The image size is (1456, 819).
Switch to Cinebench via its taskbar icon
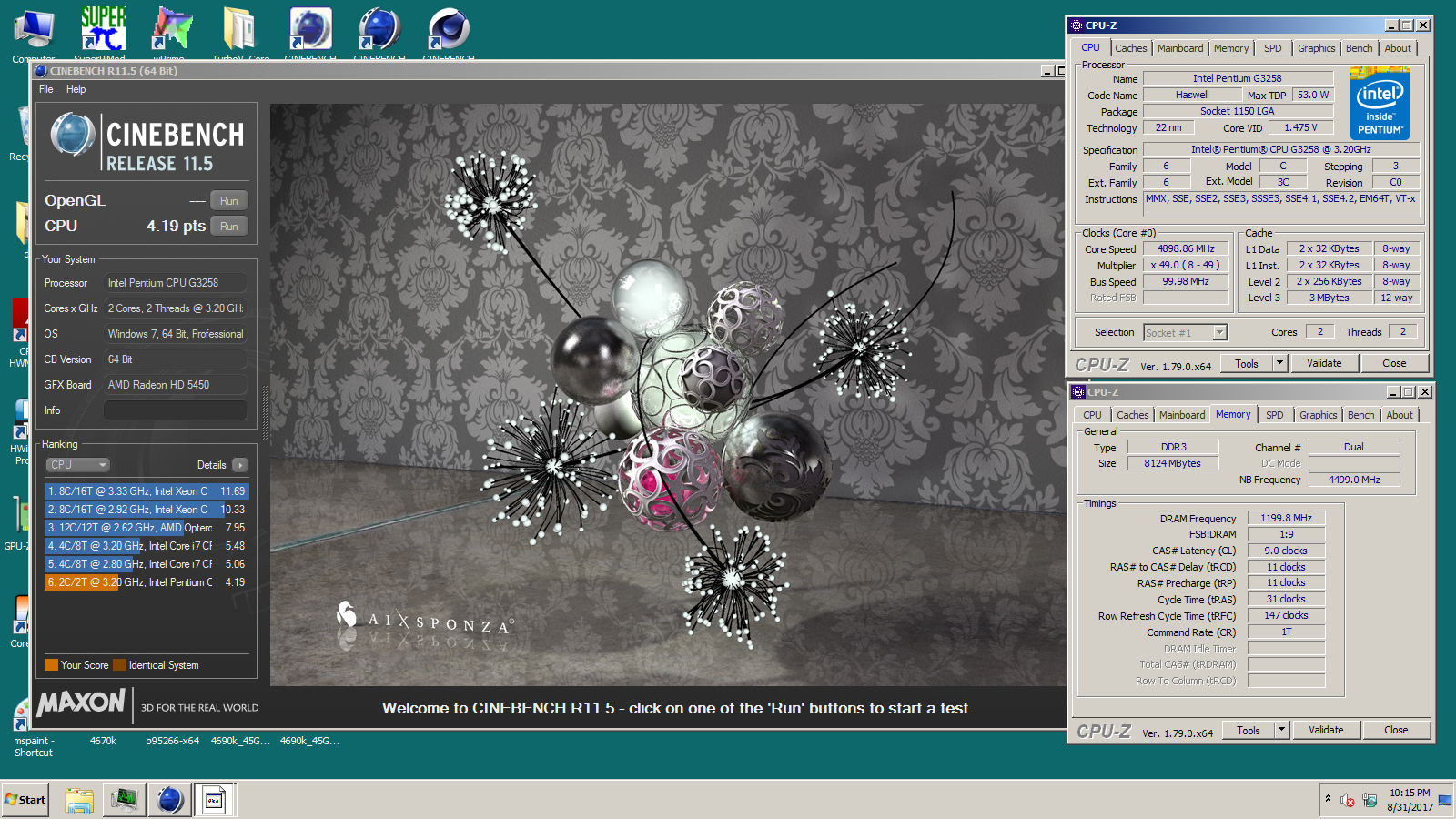169,800
